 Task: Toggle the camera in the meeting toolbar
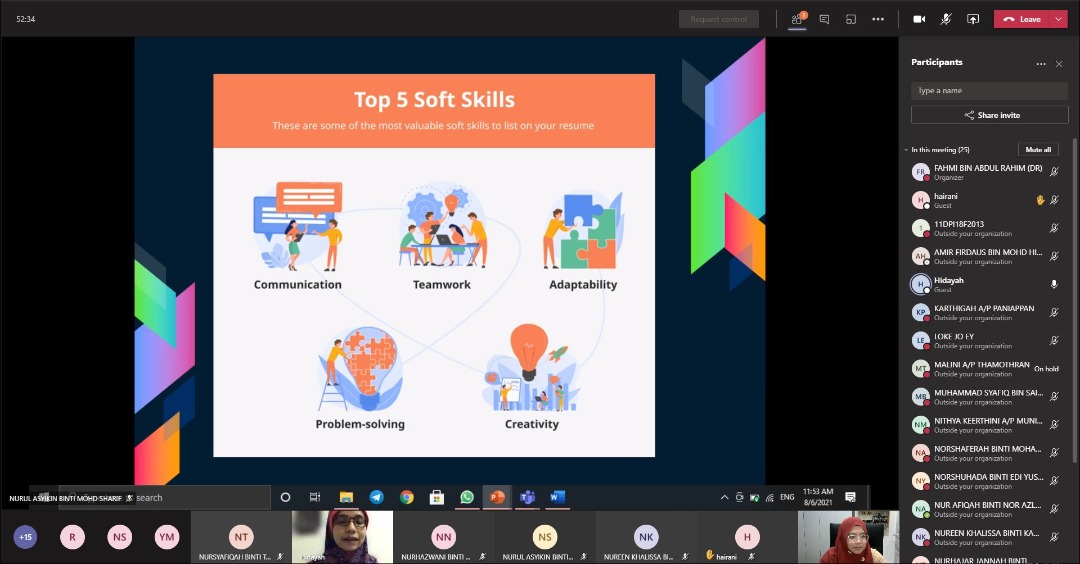tap(919, 19)
